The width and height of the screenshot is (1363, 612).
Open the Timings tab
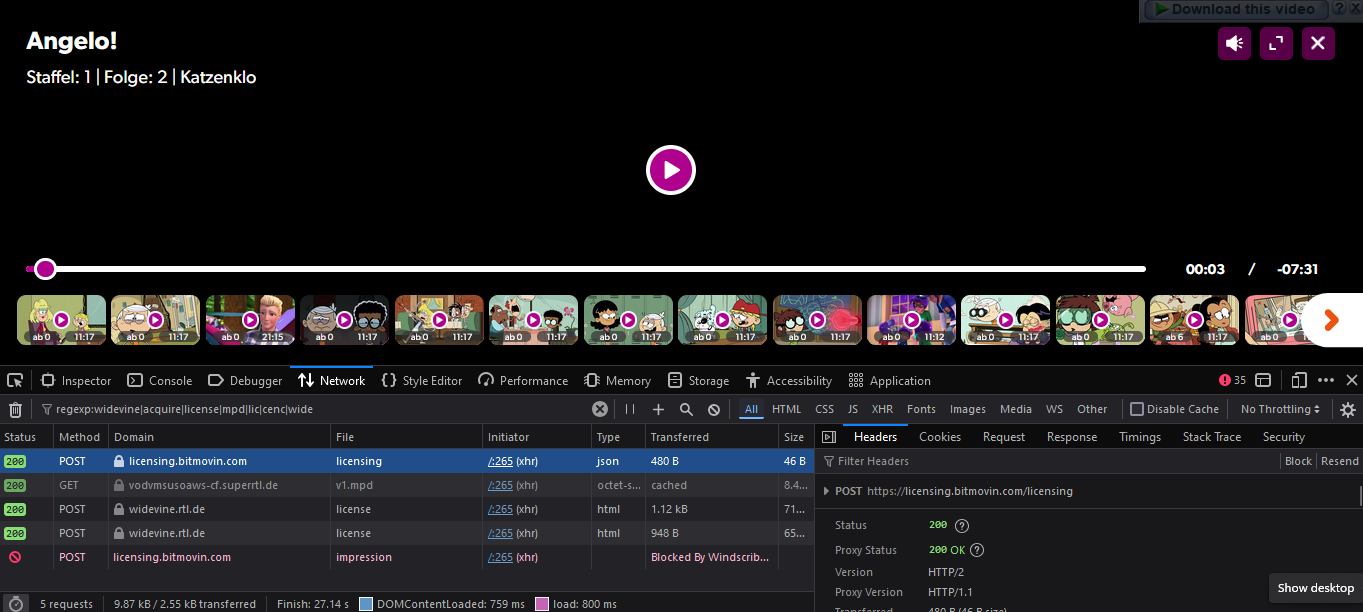(x=1140, y=437)
